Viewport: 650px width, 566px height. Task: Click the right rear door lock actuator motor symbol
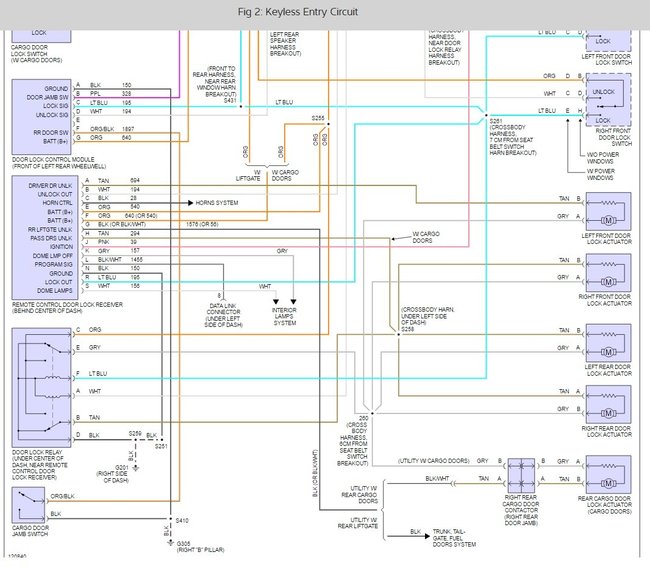[608, 413]
